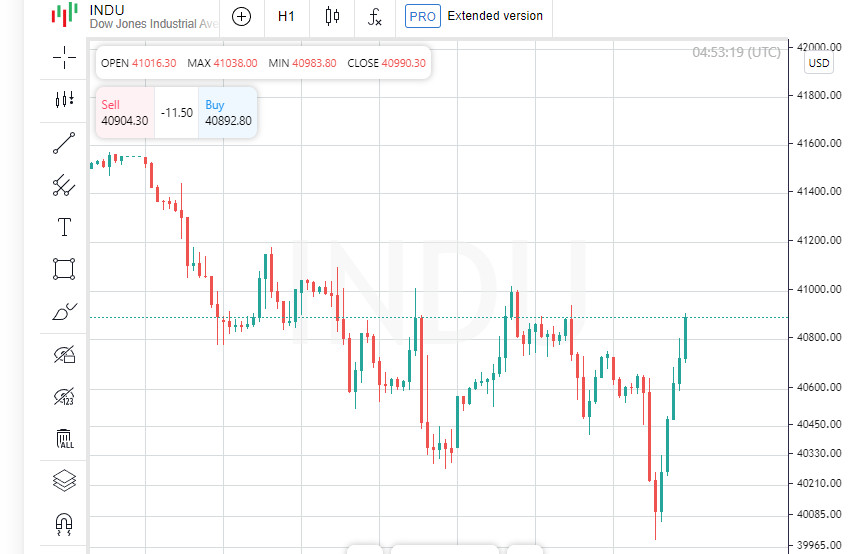Open the fx indicators menu
Screen dimensions: 856x554
click(x=375, y=16)
